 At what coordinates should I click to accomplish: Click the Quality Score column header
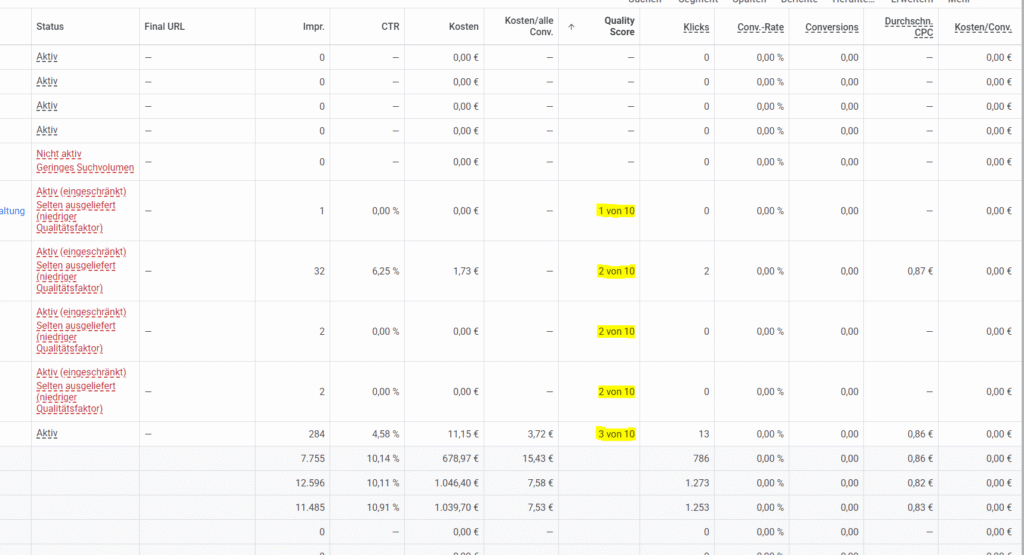click(x=619, y=26)
